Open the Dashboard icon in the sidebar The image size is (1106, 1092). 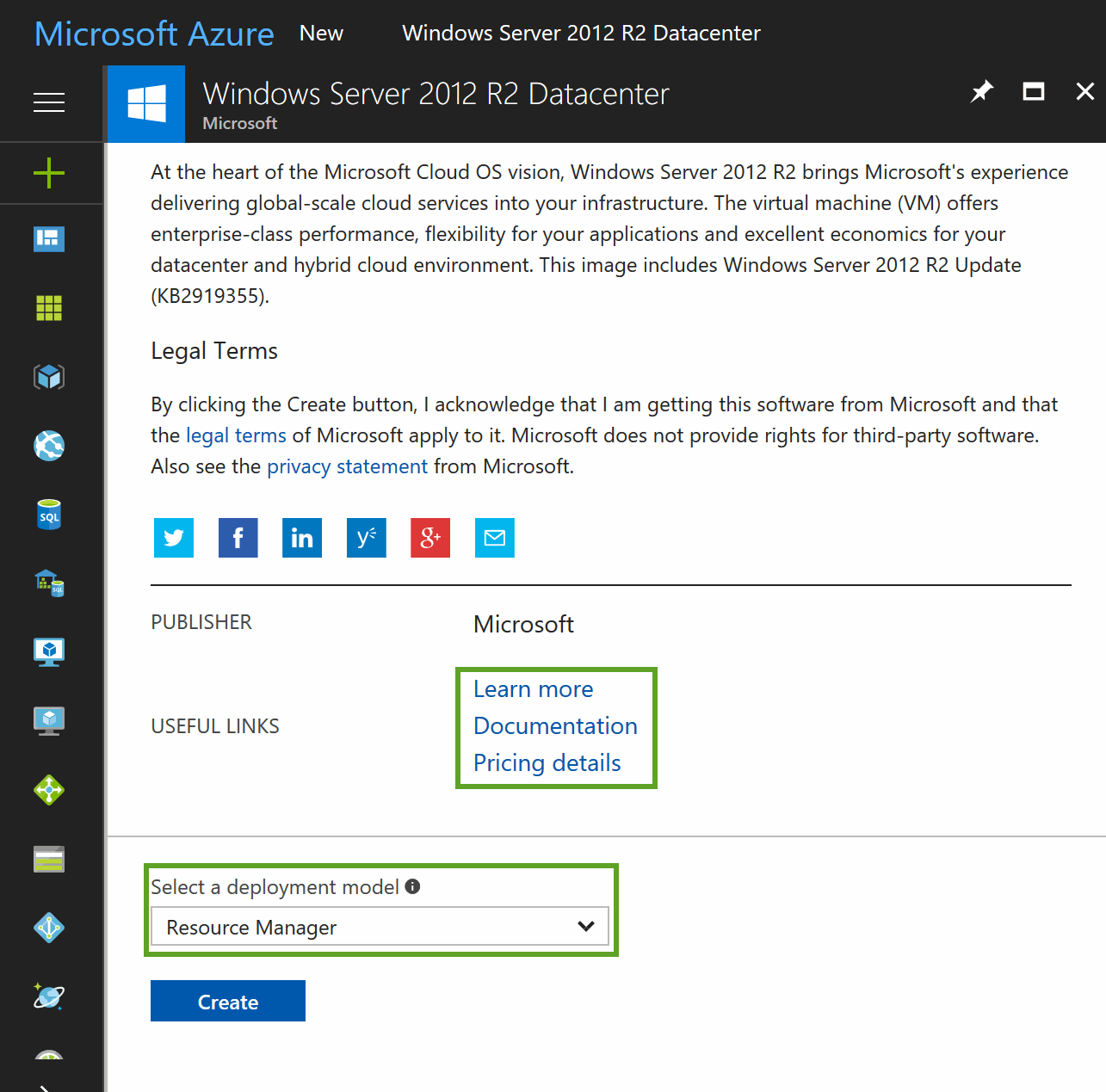(49, 238)
